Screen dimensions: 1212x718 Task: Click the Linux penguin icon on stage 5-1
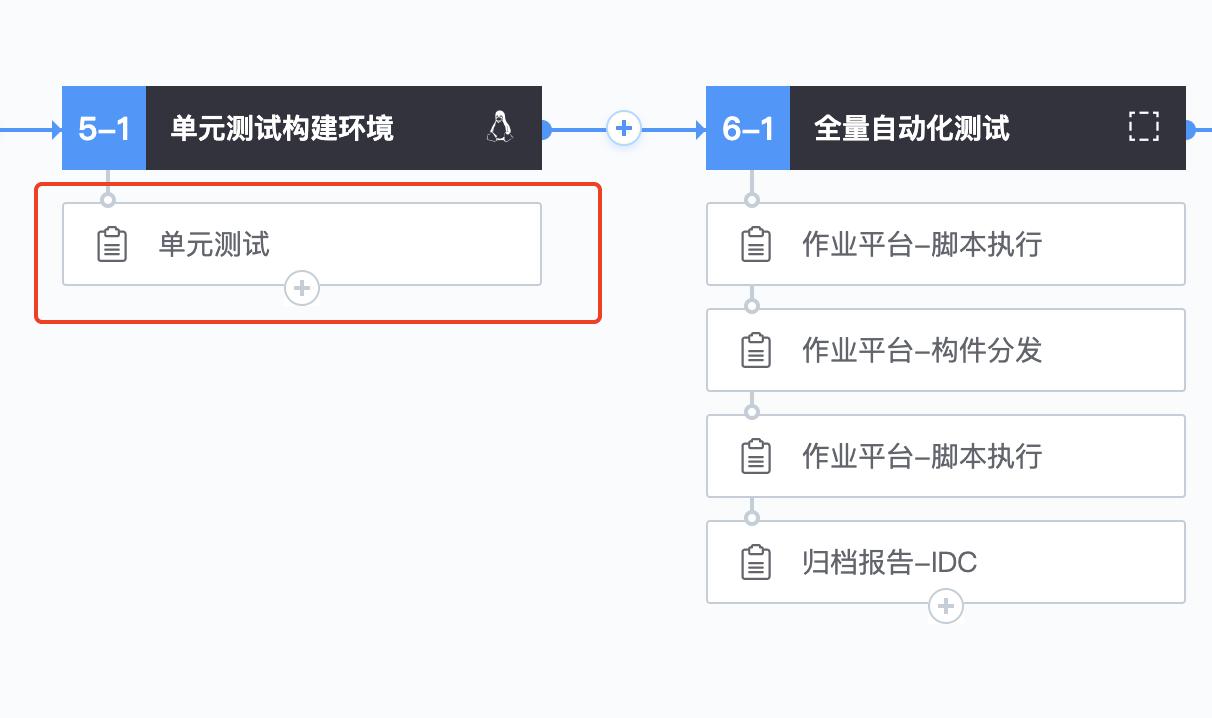click(x=499, y=128)
